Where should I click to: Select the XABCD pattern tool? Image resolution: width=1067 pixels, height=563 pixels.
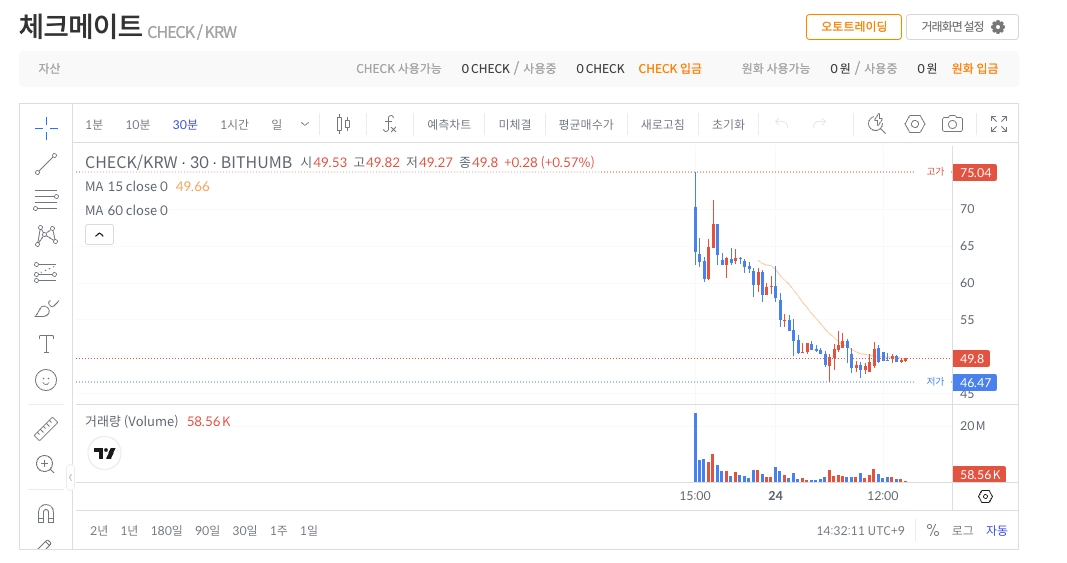point(46,236)
